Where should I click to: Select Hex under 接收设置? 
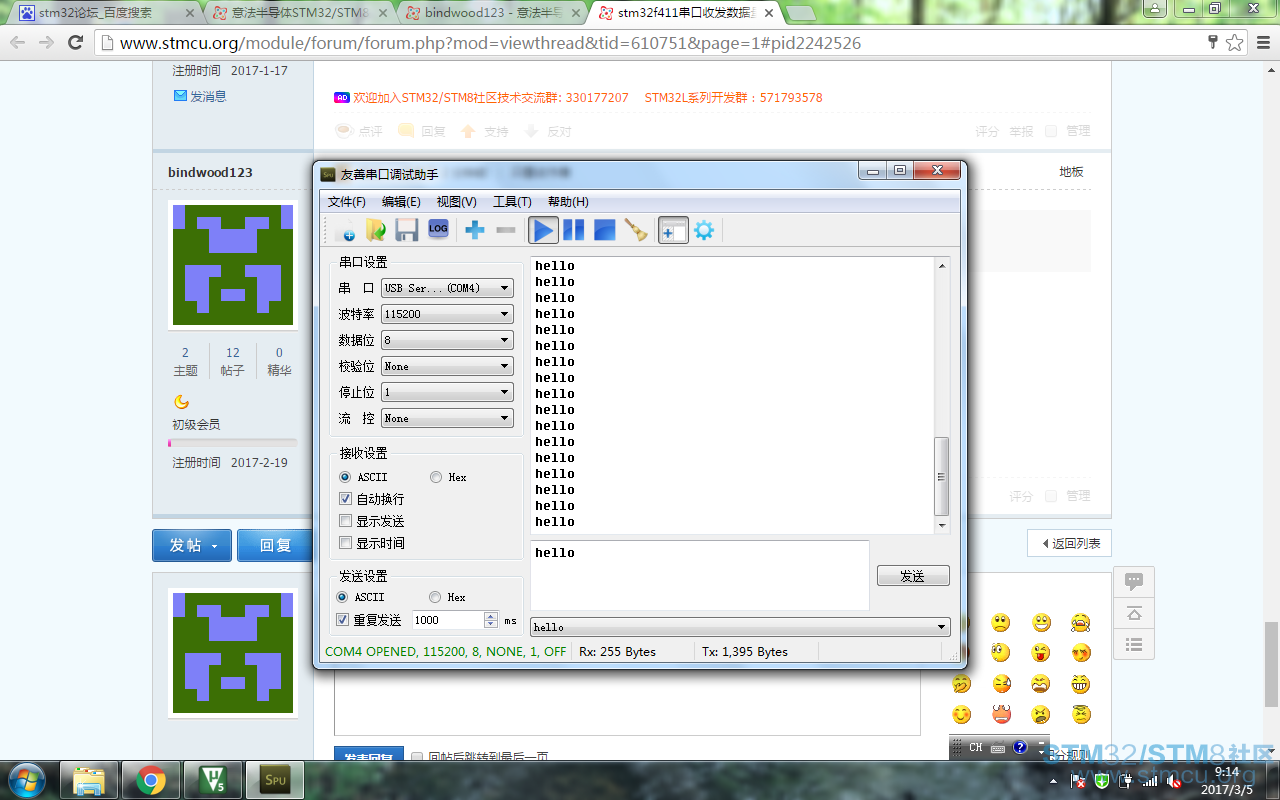pyautogui.click(x=436, y=477)
